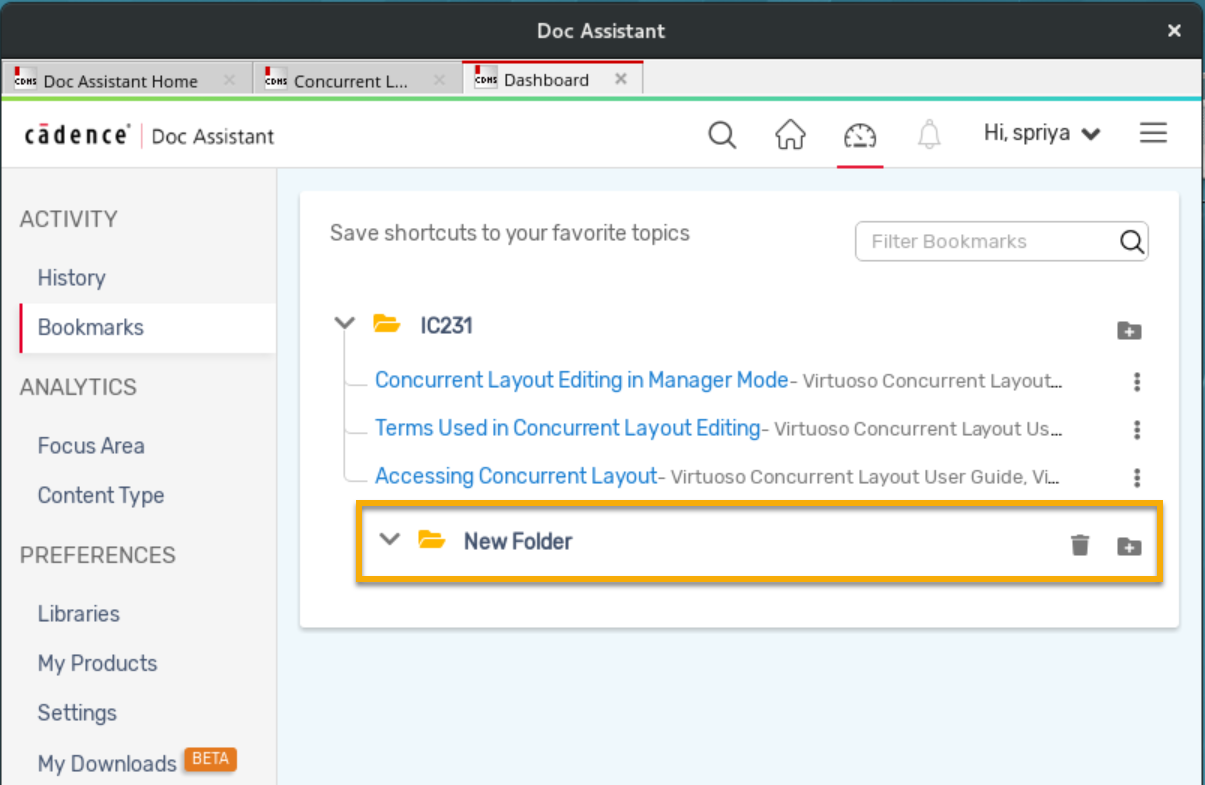Viewport: 1205px width, 785px height.
Task: Add subfolder to IC231 folder
Action: (x=1129, y=331)
